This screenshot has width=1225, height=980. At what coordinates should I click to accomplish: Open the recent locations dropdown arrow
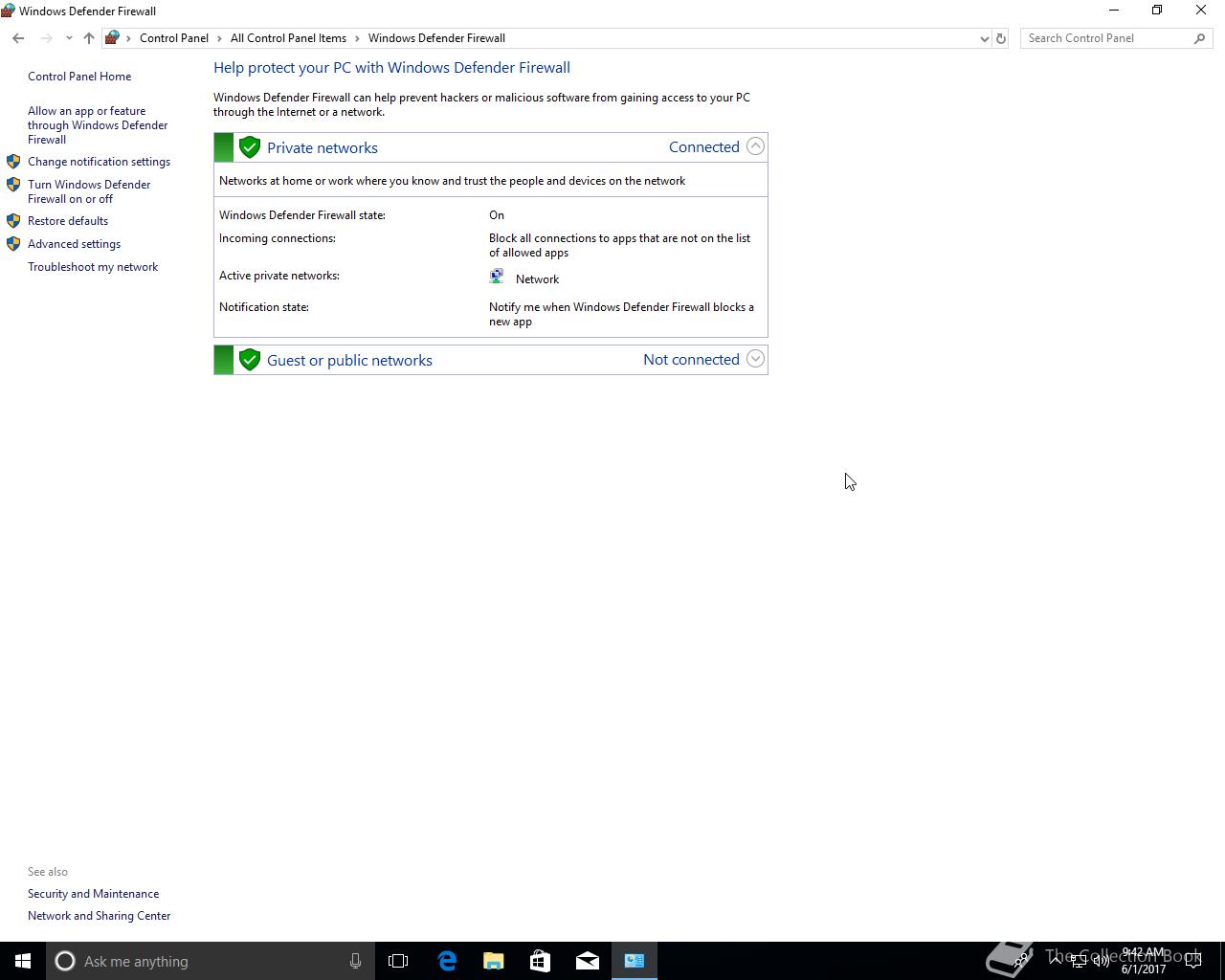click(x=69, y=38)
